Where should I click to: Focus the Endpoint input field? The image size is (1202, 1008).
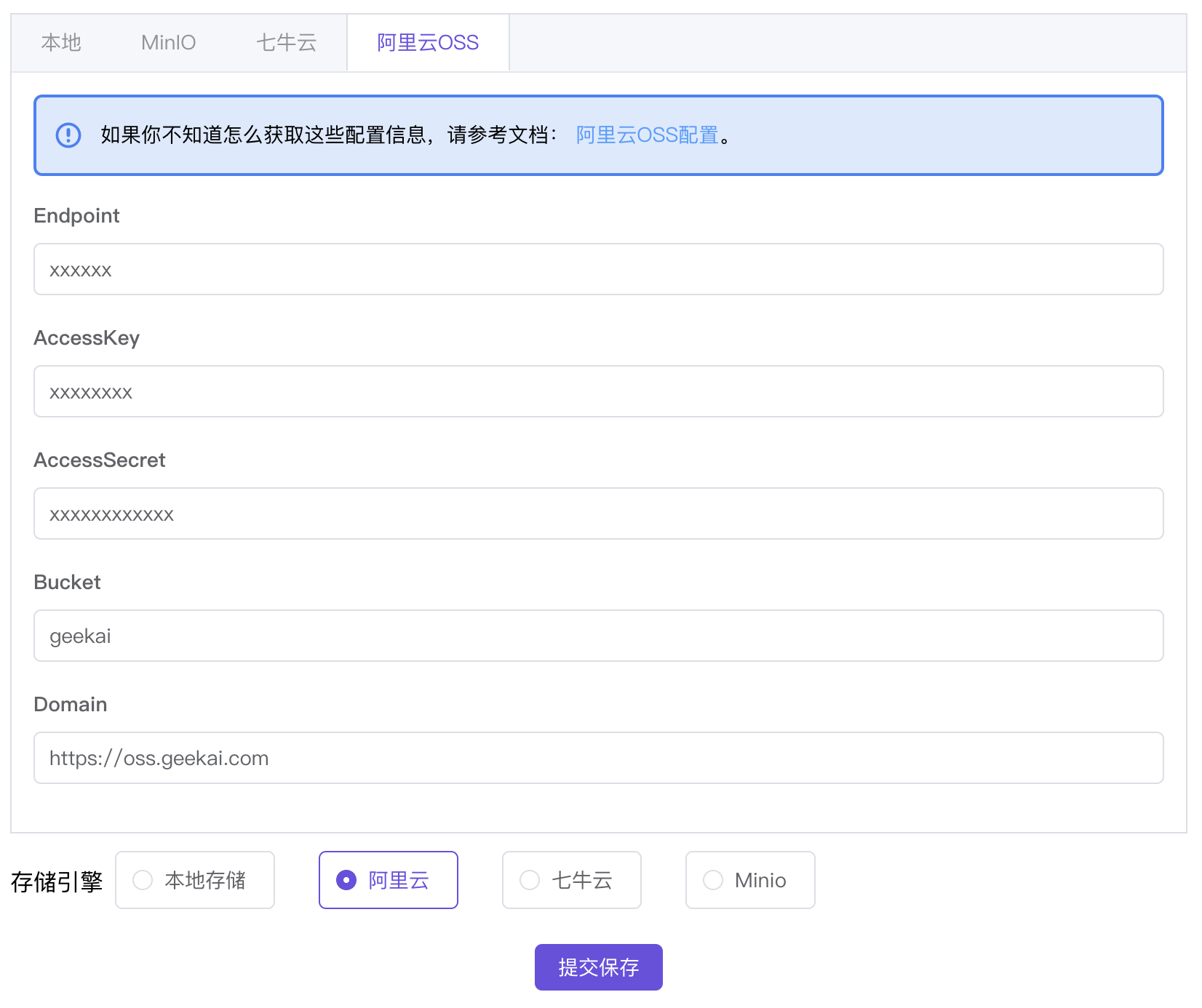point(598,269)
